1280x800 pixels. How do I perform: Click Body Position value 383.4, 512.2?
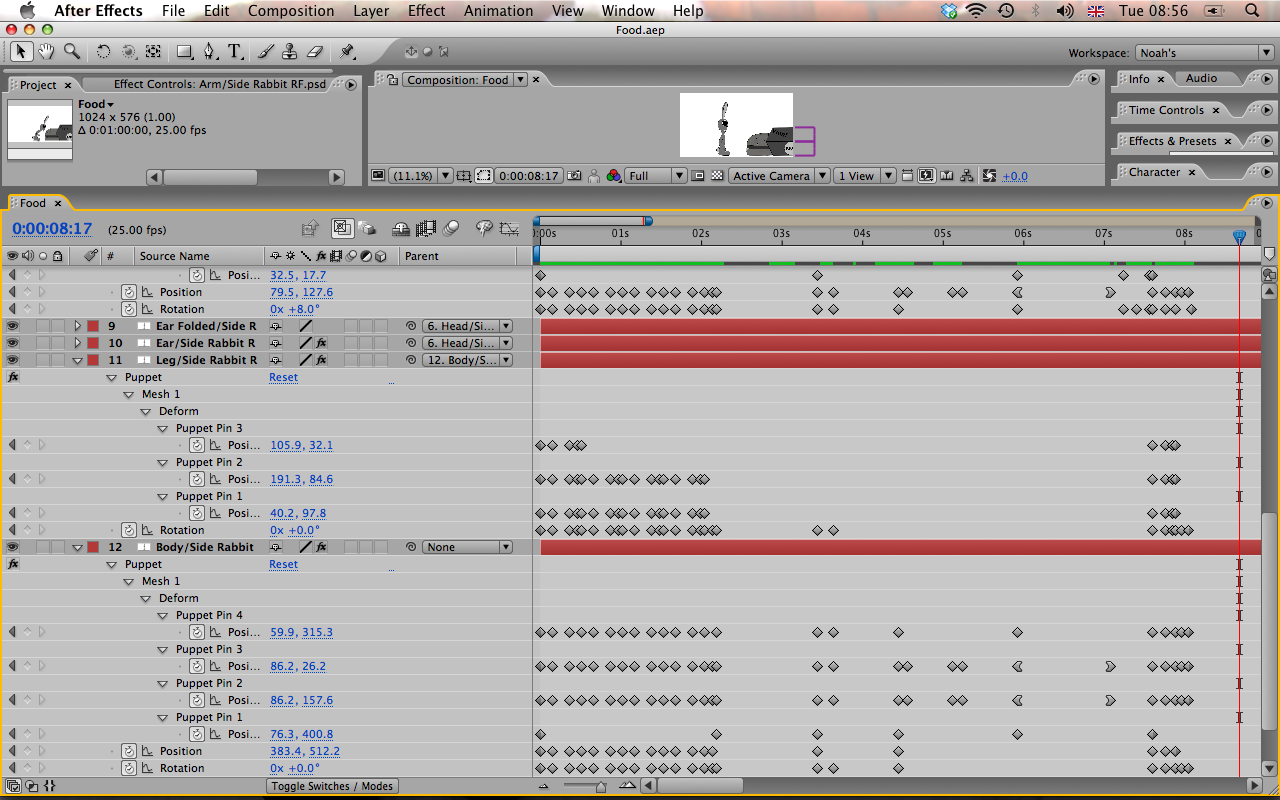pyautogui.click(x=305, y=751)
